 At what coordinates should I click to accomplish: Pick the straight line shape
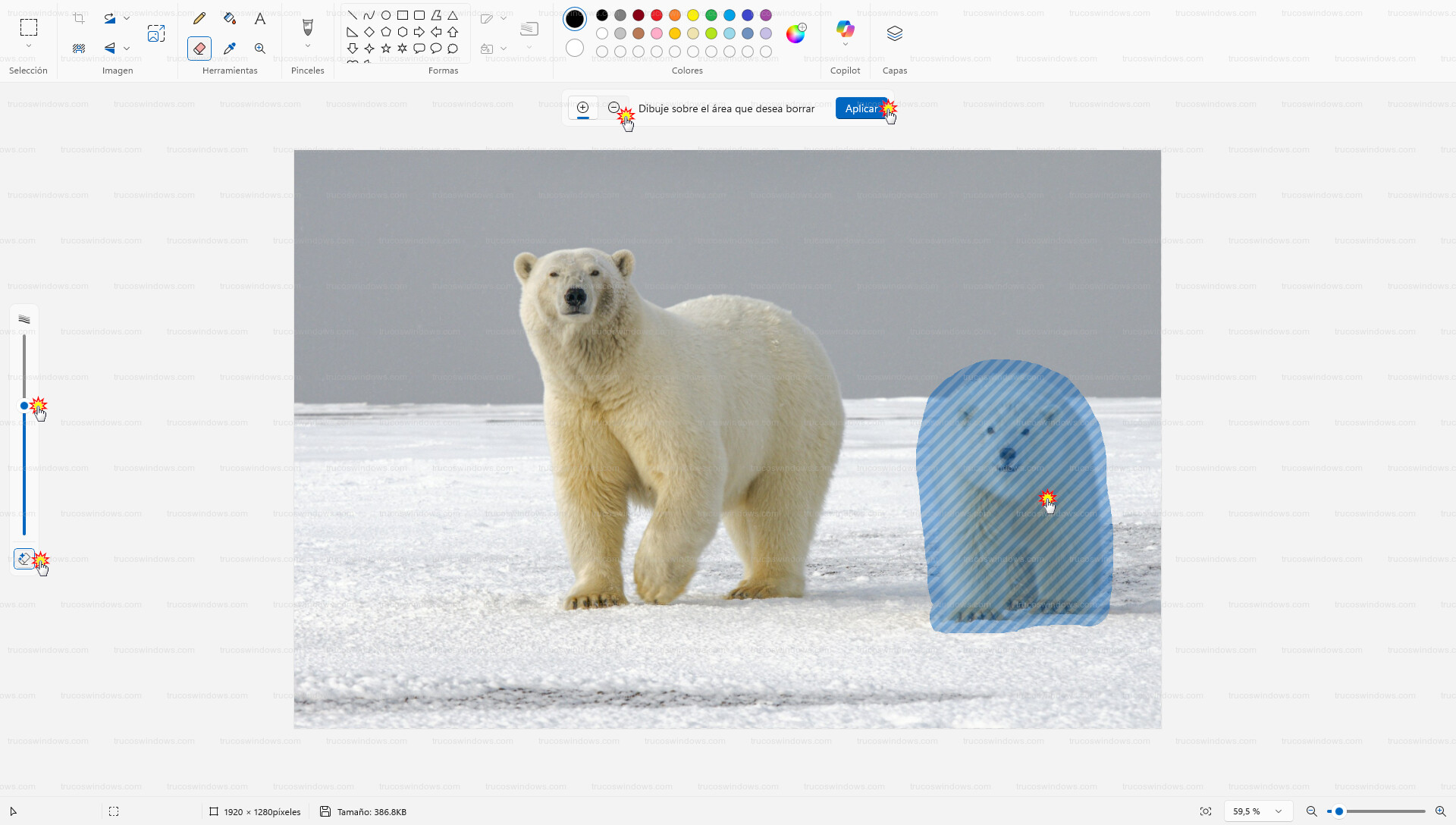coord(353,15)
